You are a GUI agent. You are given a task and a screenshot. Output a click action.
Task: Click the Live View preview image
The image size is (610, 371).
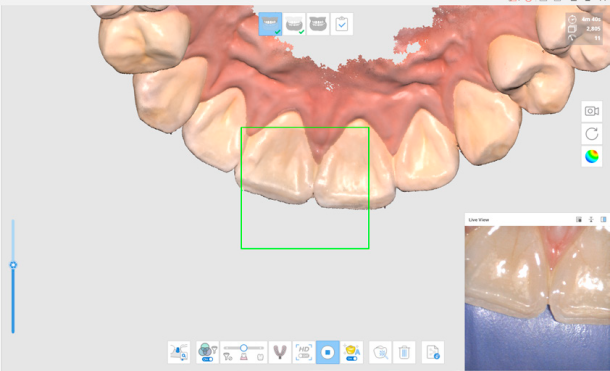537,298
